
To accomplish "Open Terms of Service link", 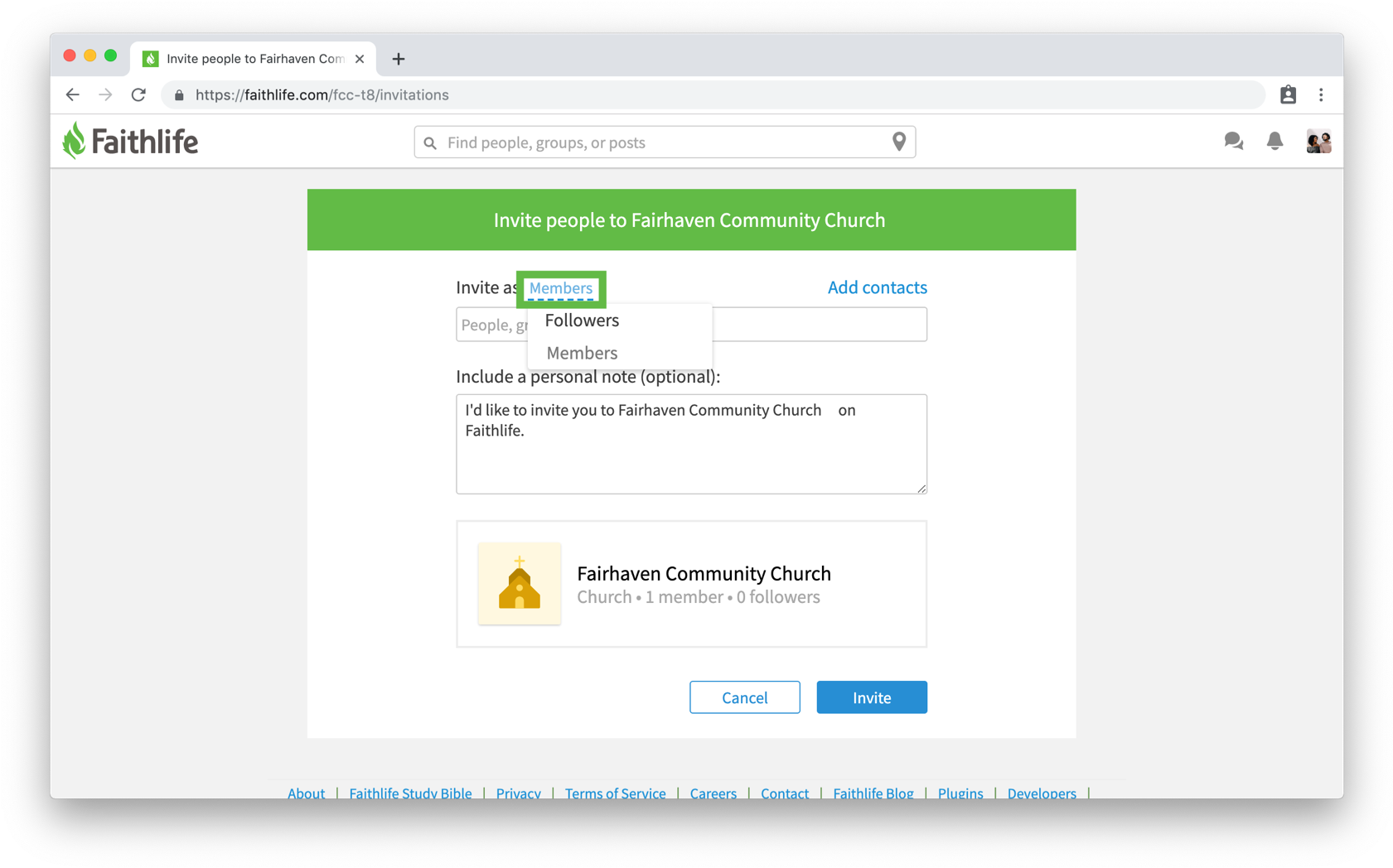I will [615, 793].
